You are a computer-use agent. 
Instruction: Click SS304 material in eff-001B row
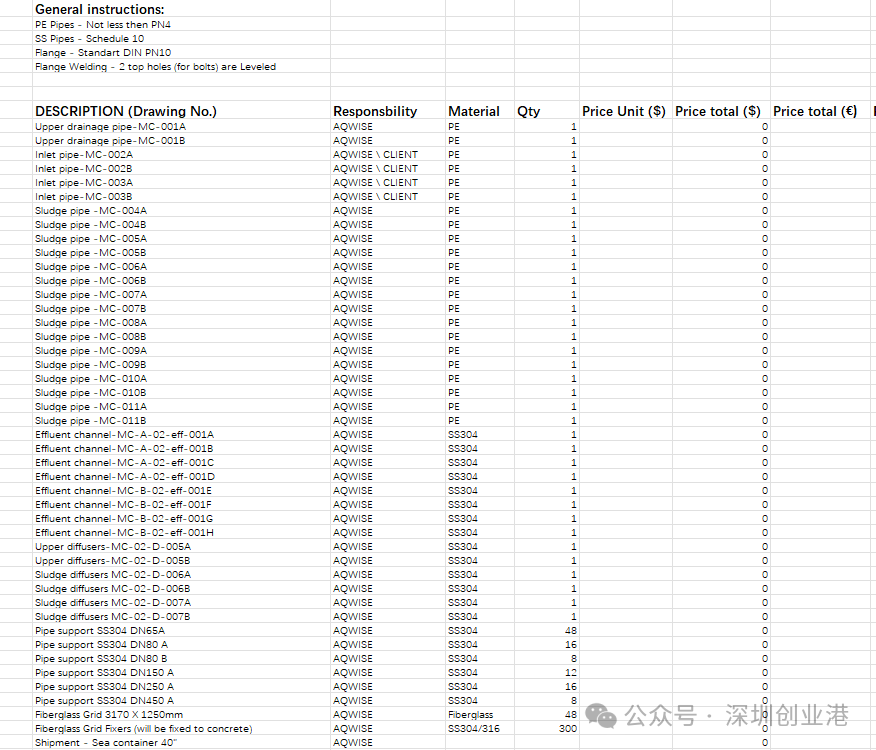tap(479, 448)
